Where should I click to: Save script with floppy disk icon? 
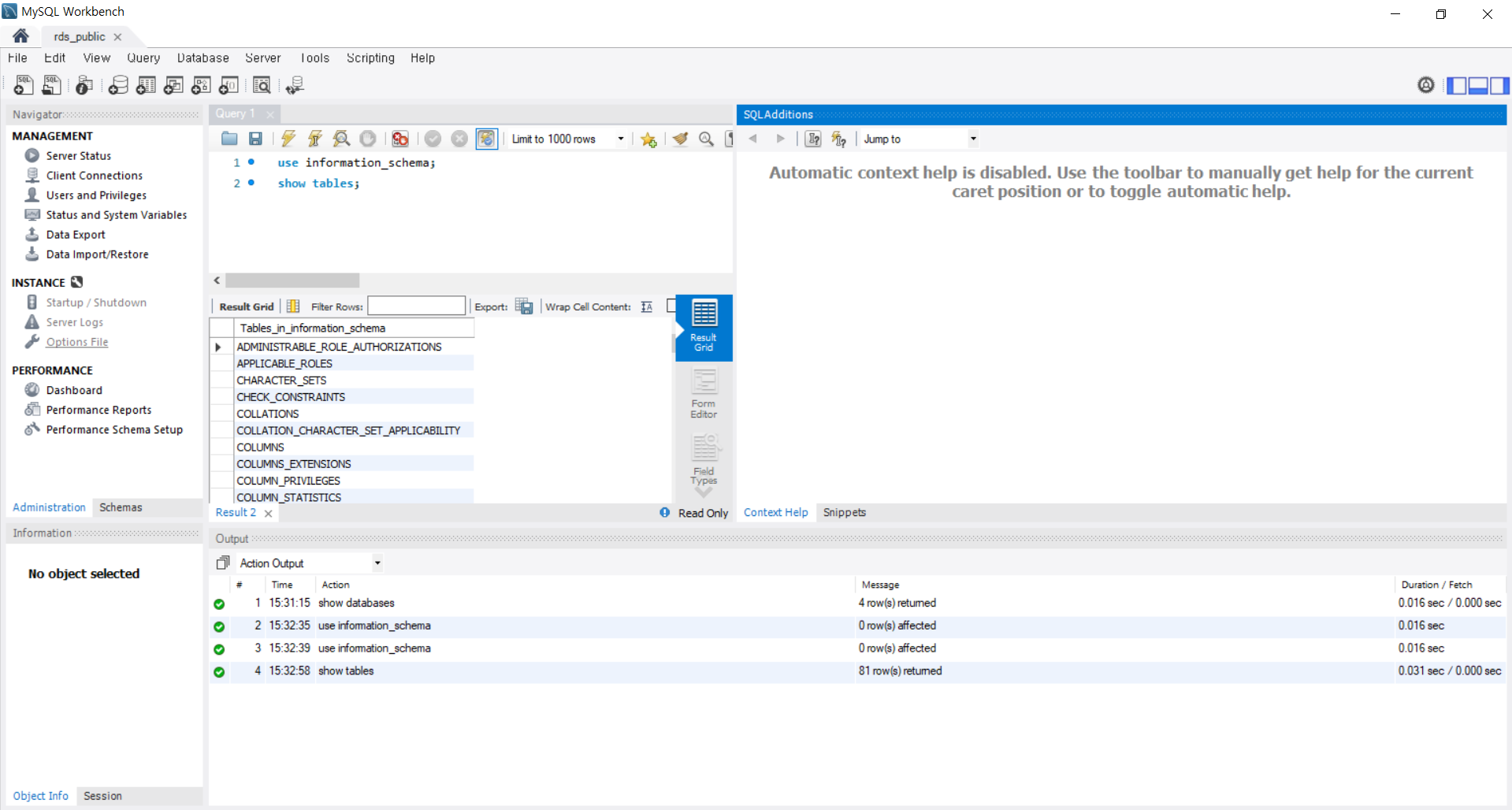255,139
